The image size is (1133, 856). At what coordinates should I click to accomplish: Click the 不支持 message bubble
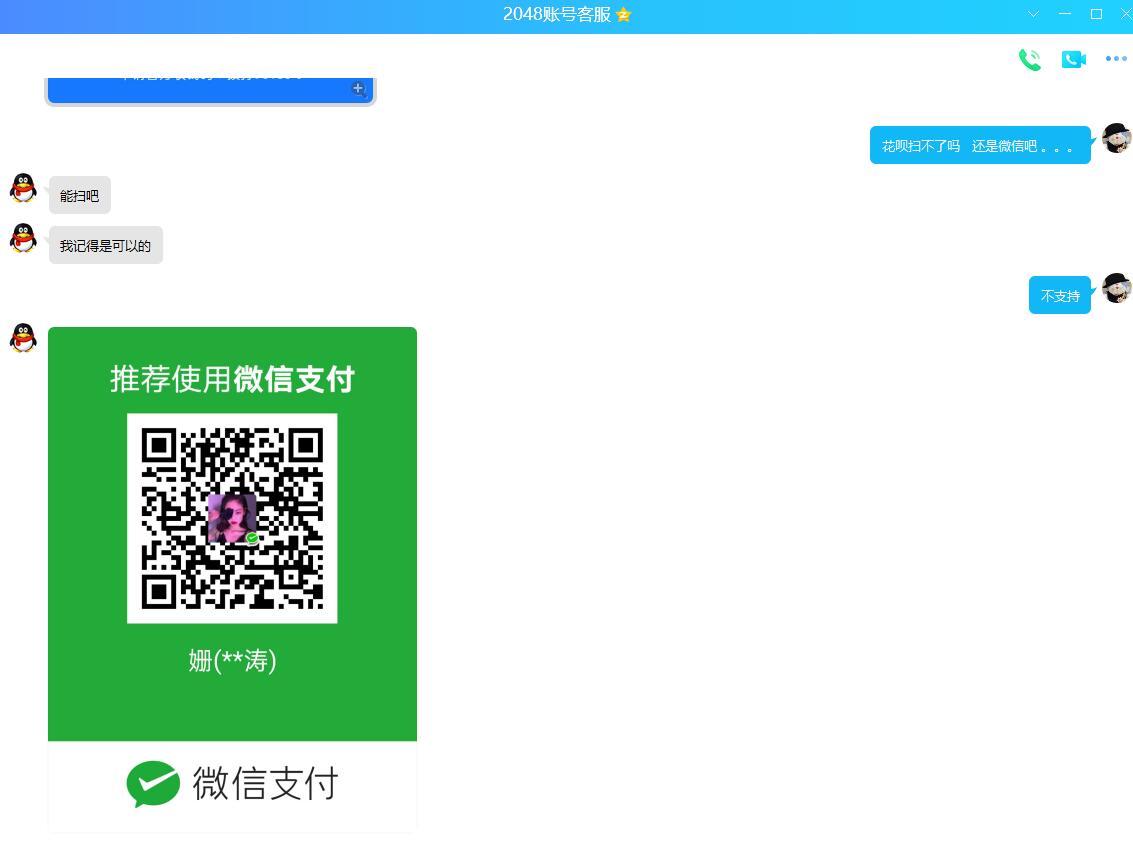point(1059,295)
